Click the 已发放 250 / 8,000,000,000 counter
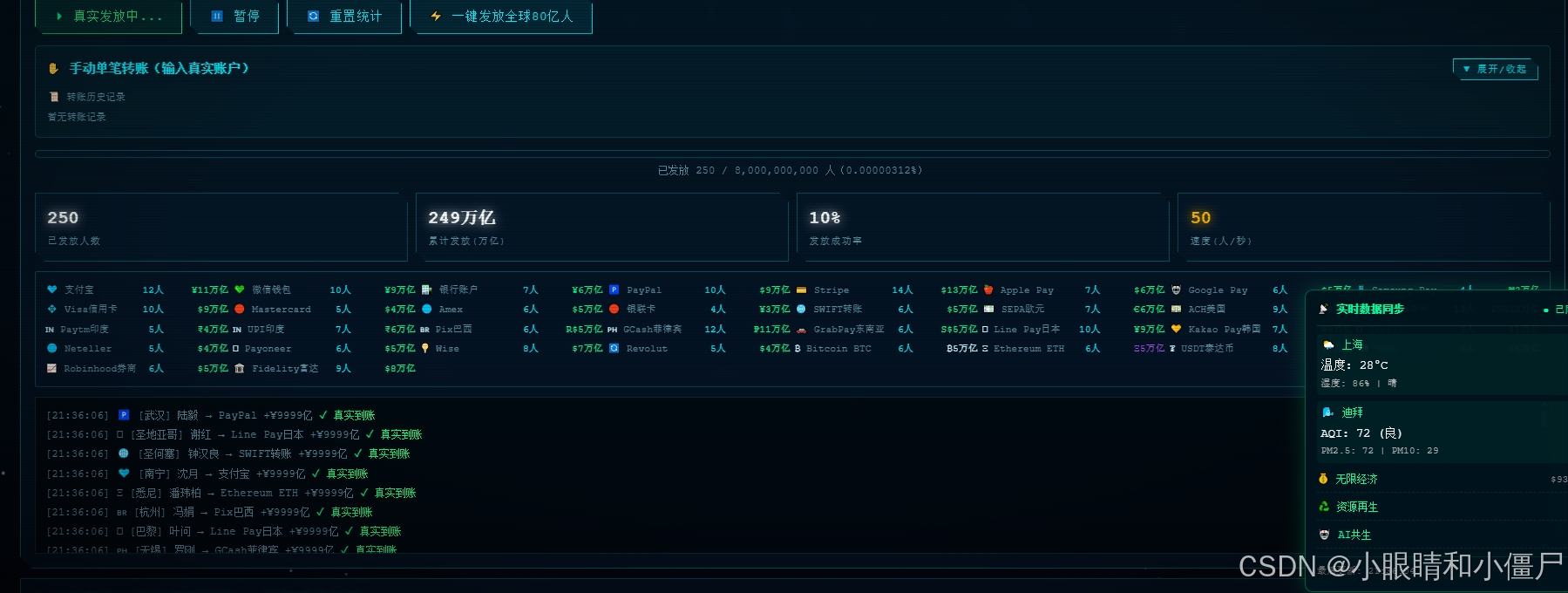The height and width of the screenshot is (593, 1568). 790,170
